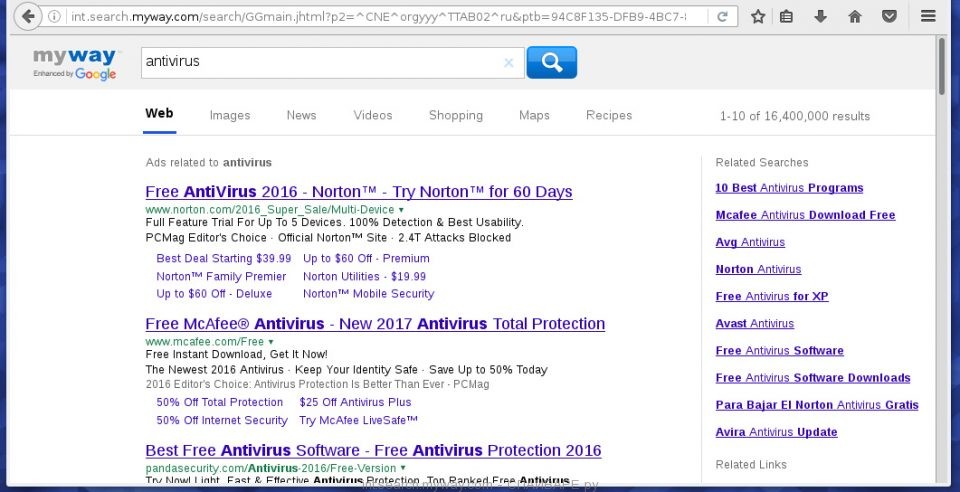Click the myway logo
The image size is (960, 492).
point(74,62)
